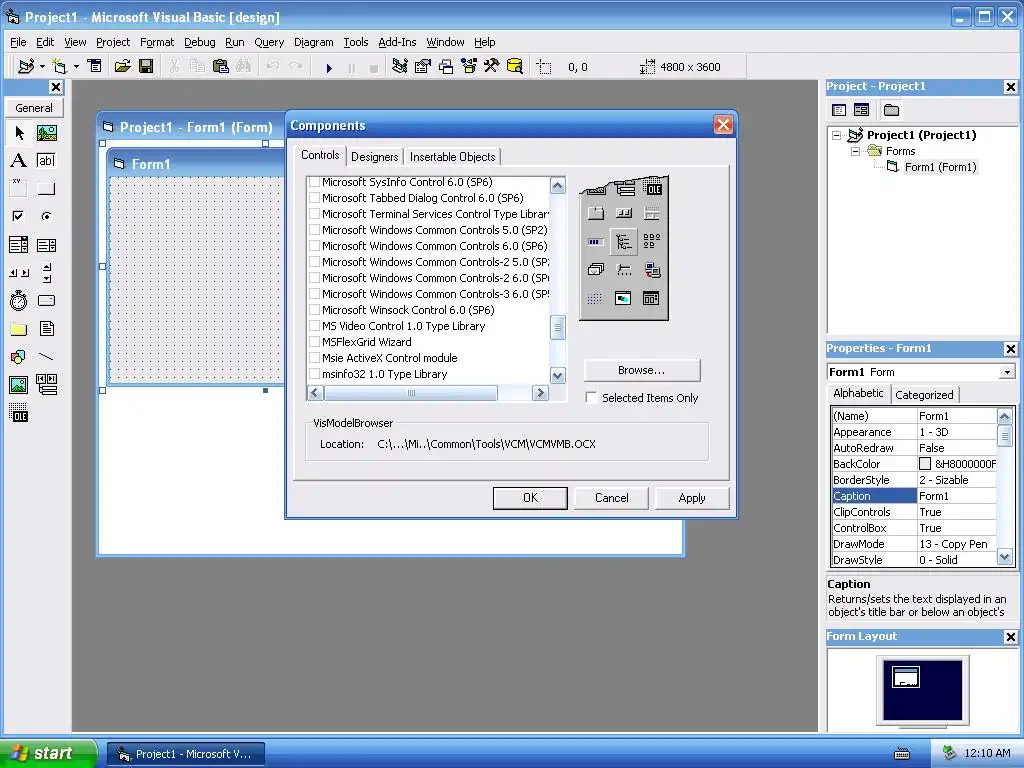Switch to Designers tab
1024x768 pixels.
374,157
